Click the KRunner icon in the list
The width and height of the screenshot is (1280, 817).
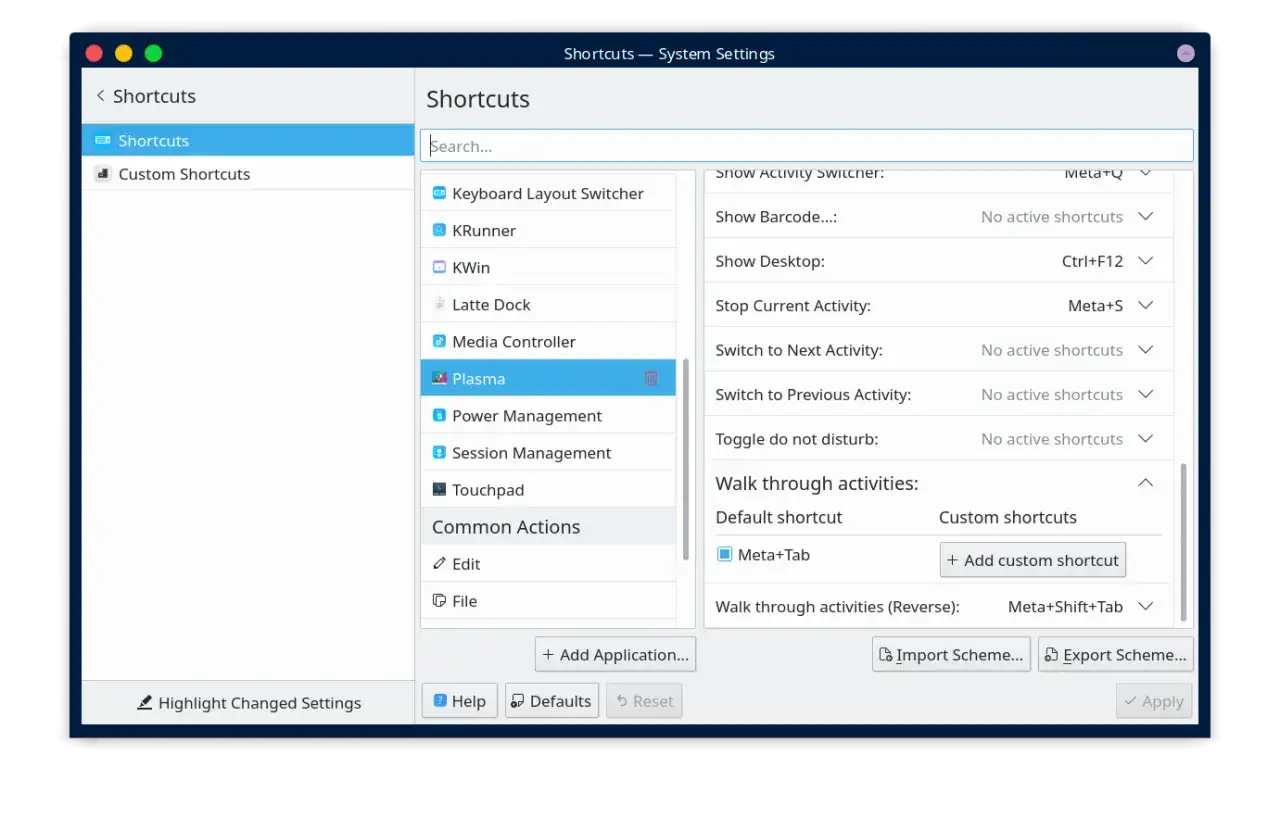[x=439, y=230]
